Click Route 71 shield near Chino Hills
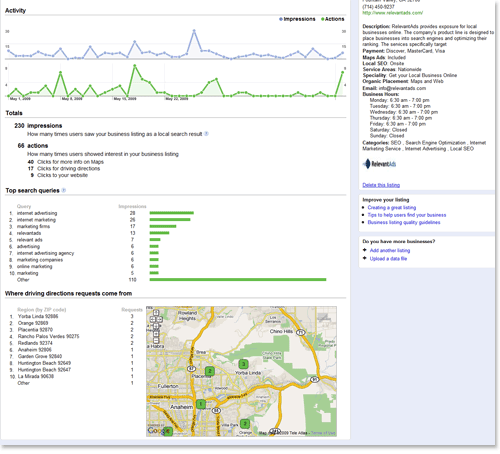This screenshot has height=454, width=500. click(x=301, y=332)
